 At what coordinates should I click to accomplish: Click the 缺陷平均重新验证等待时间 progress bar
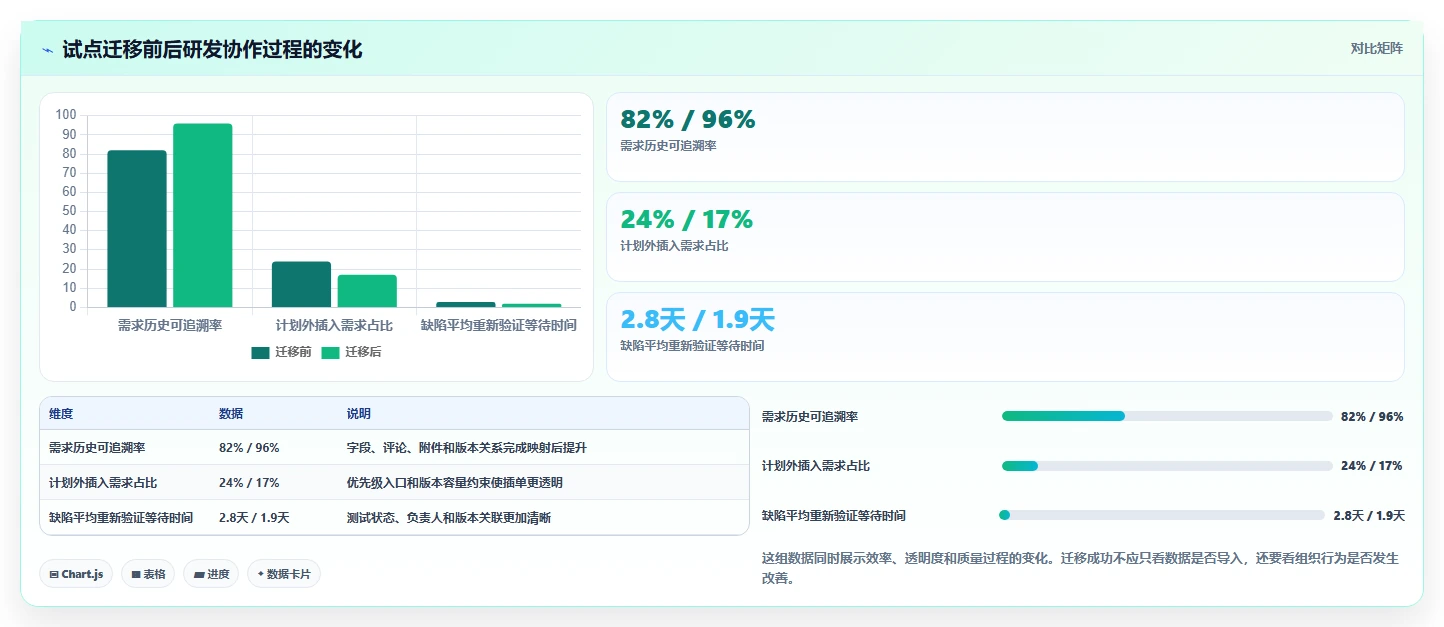click(1162, 515)
